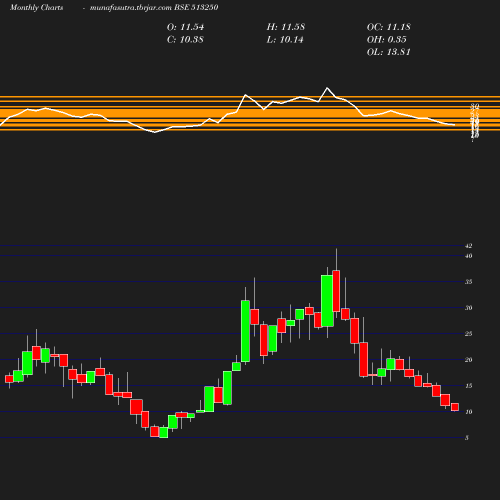Click the 40 price axis label
Image resolution: width=500 pixels, height=500 pixels.
point(469,256)
